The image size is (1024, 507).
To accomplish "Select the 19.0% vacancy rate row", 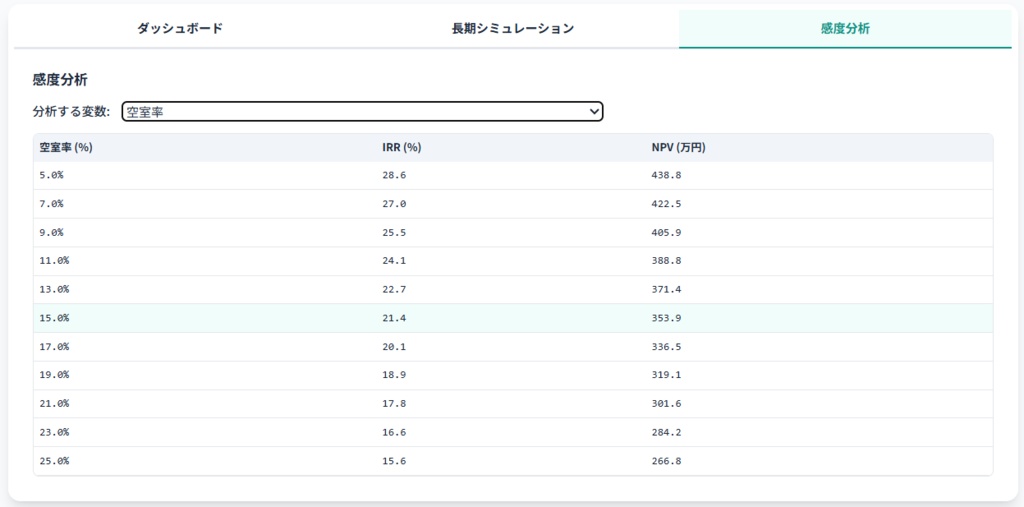I will 54,375.
